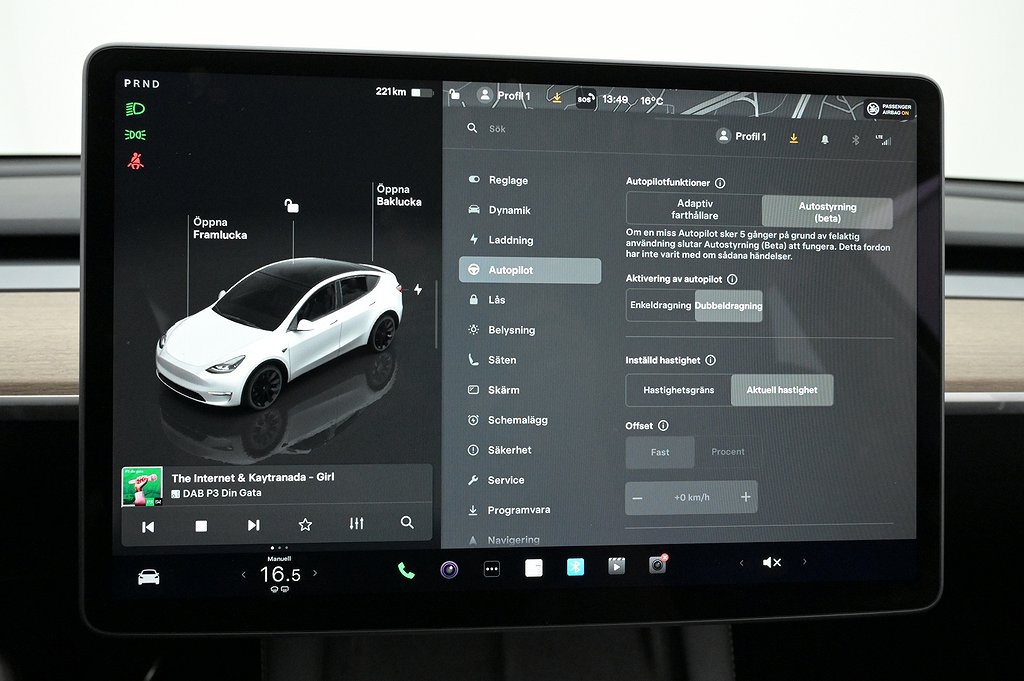
Task: Mark the current station as favorite
Action: (x=305, y=525)
